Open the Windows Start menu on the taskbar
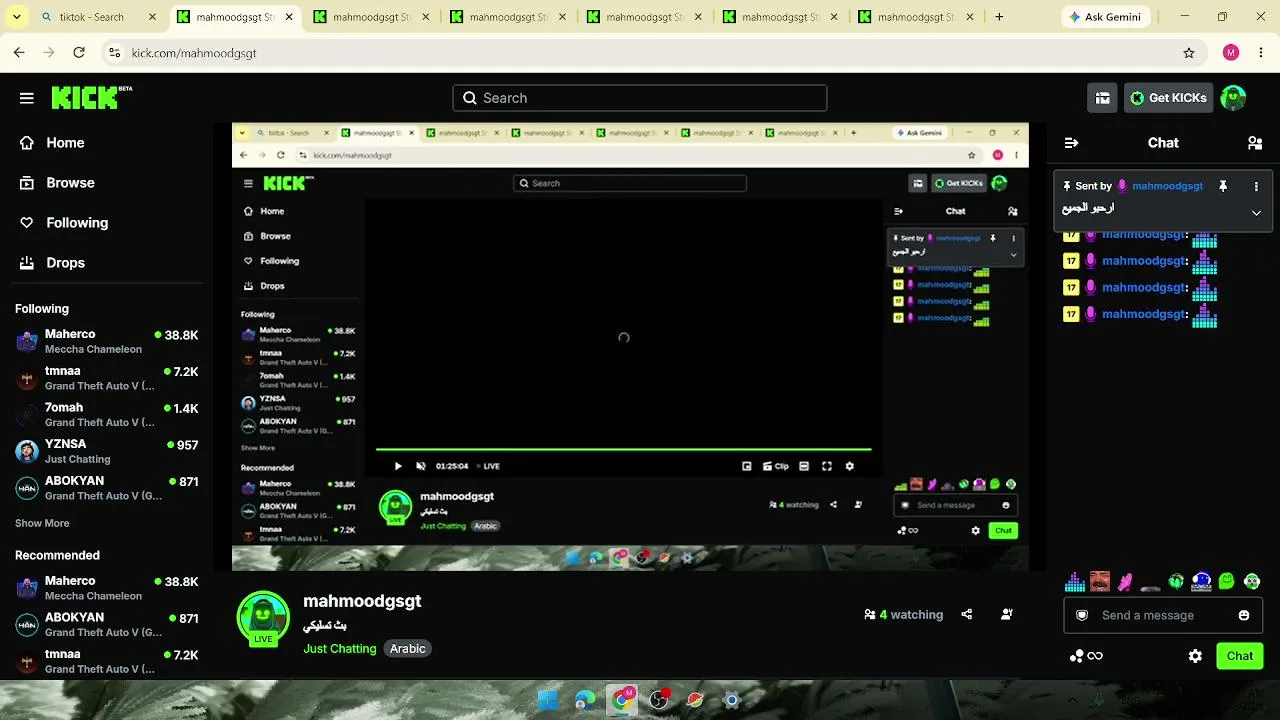1280x720 pixels. tap(548, 700)
